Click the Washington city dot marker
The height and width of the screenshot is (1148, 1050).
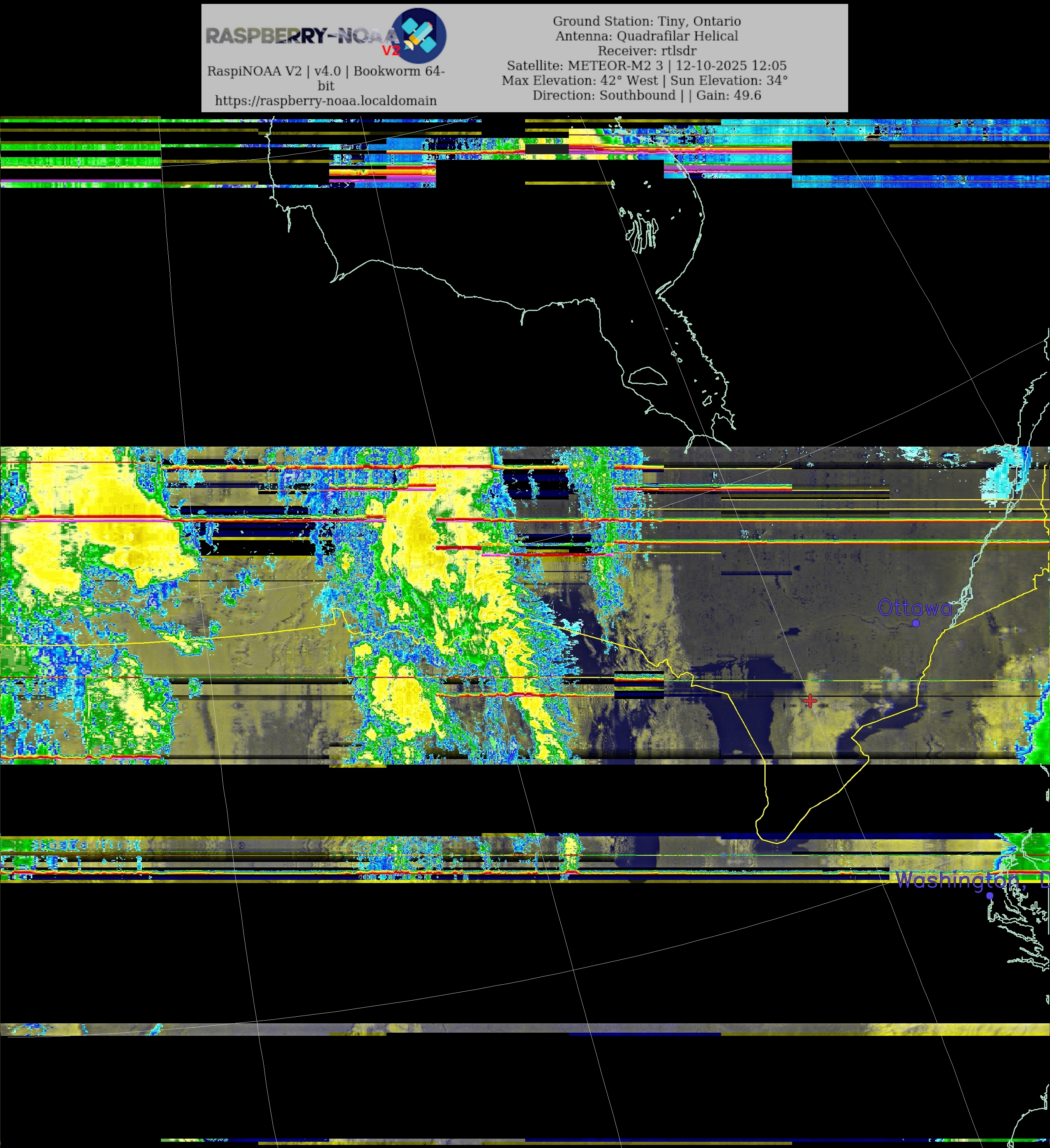pos(990,896)
